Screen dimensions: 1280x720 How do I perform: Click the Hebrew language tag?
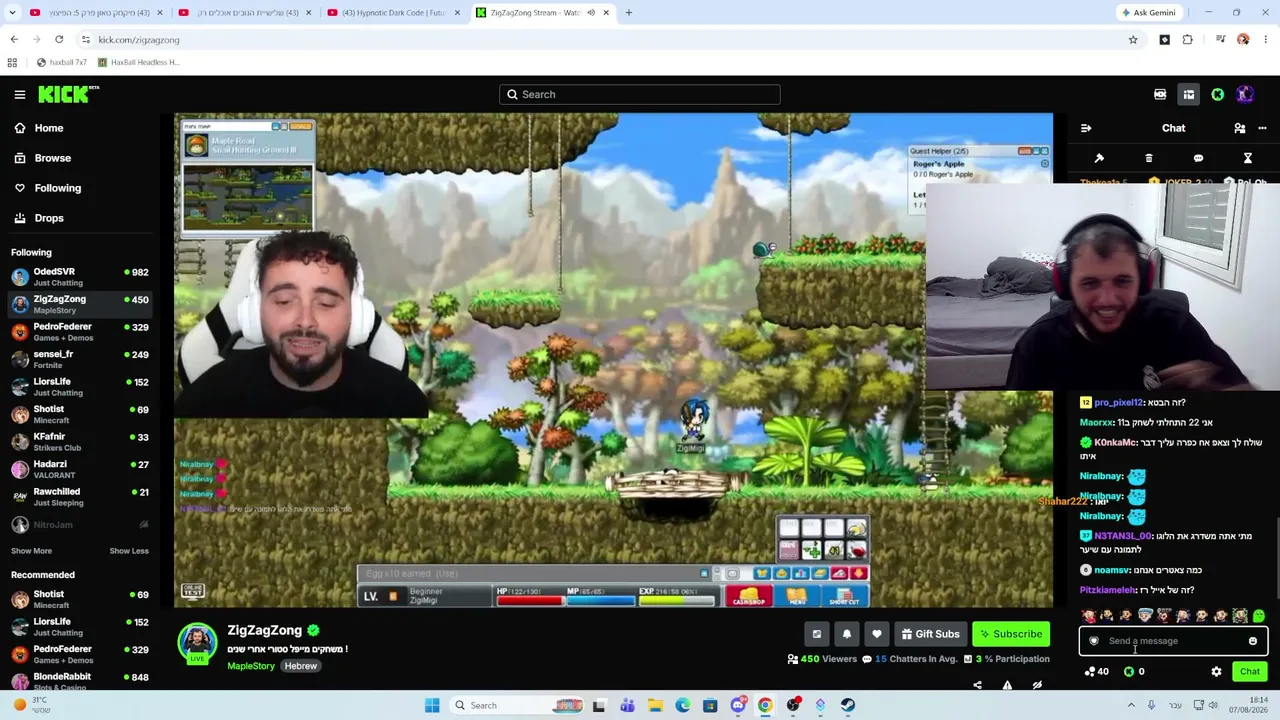pos(300,666)
